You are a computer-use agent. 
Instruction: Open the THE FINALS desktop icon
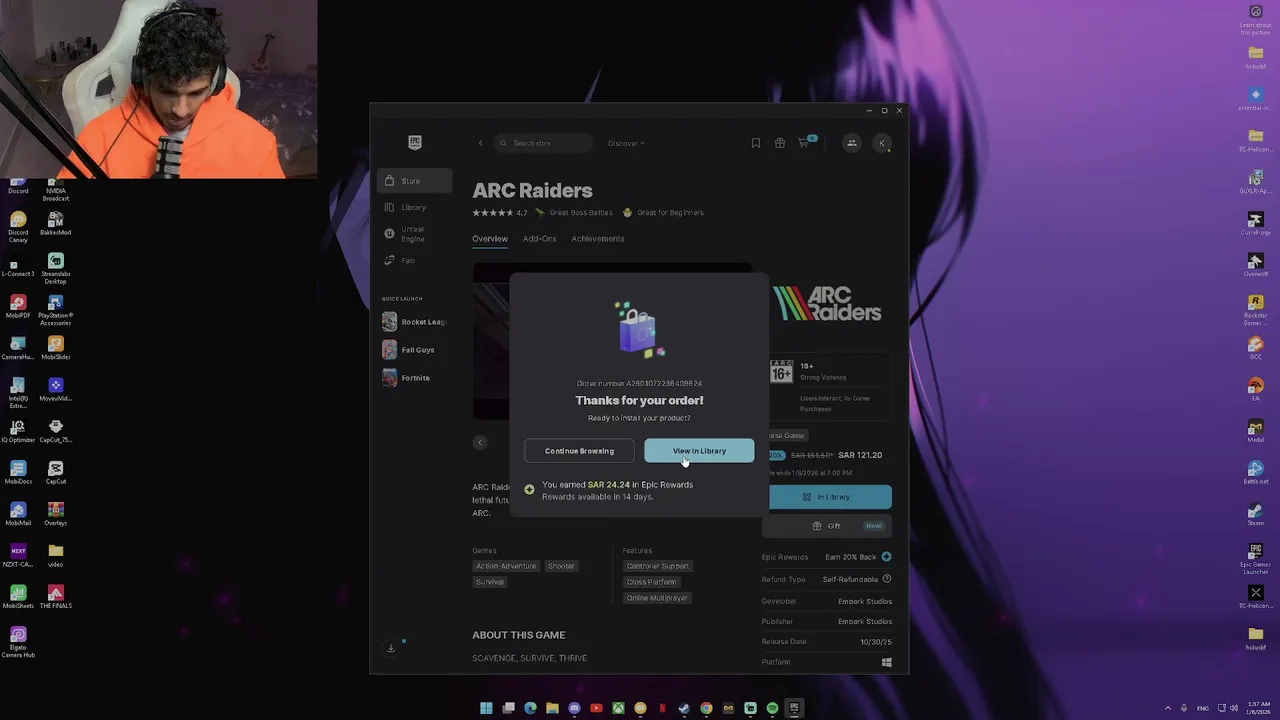[x=56, y=597]
